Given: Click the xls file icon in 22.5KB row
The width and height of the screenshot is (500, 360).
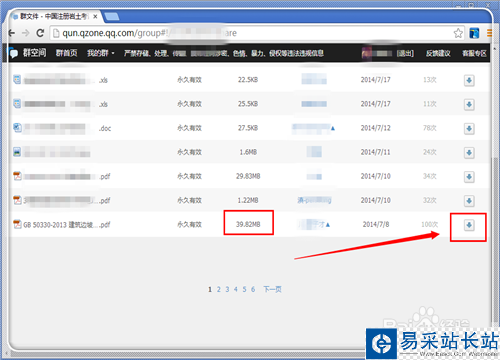Looking at the screenshot, I should [17, 79].
